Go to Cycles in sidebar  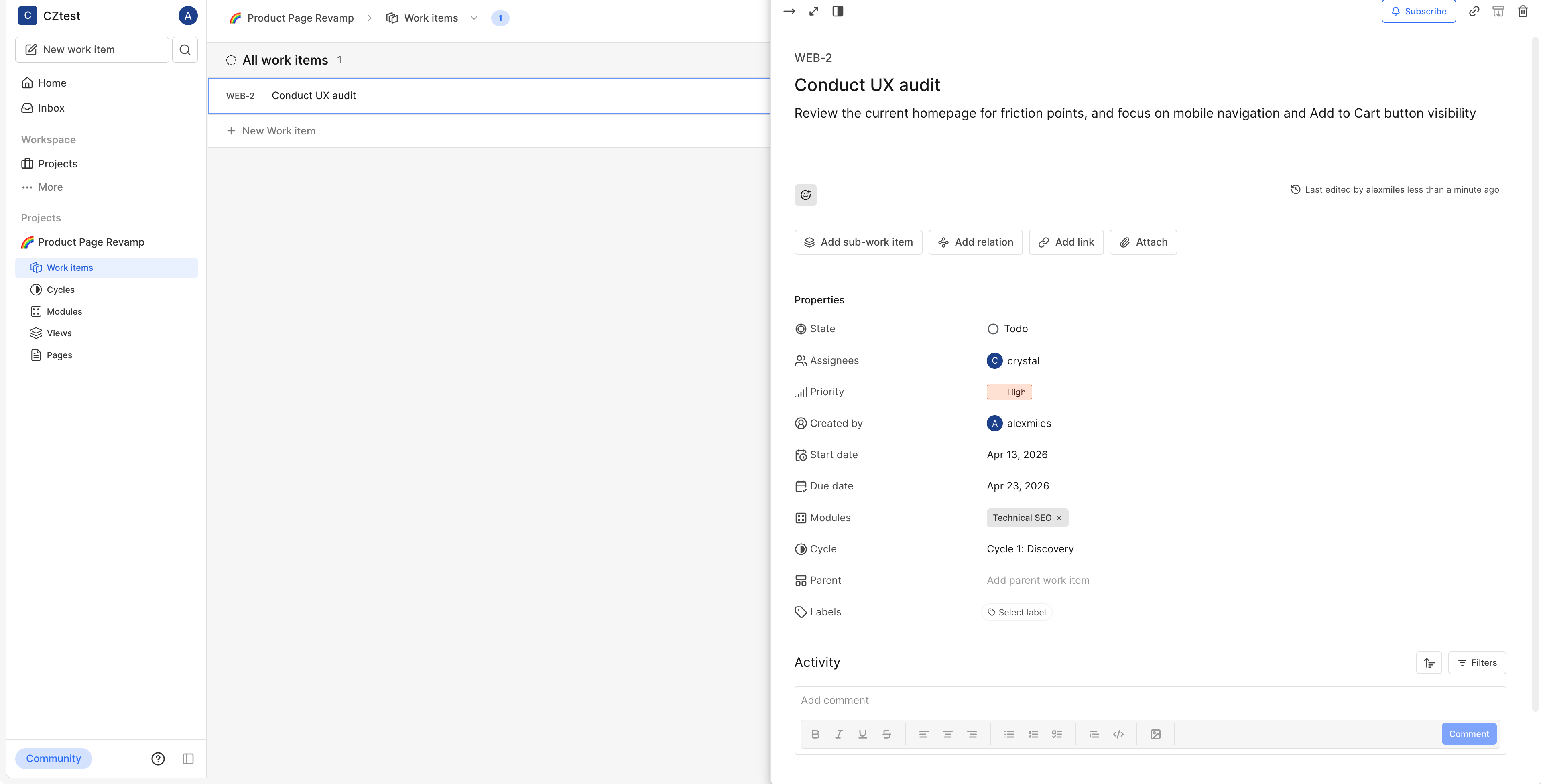[x=61, y=289]
